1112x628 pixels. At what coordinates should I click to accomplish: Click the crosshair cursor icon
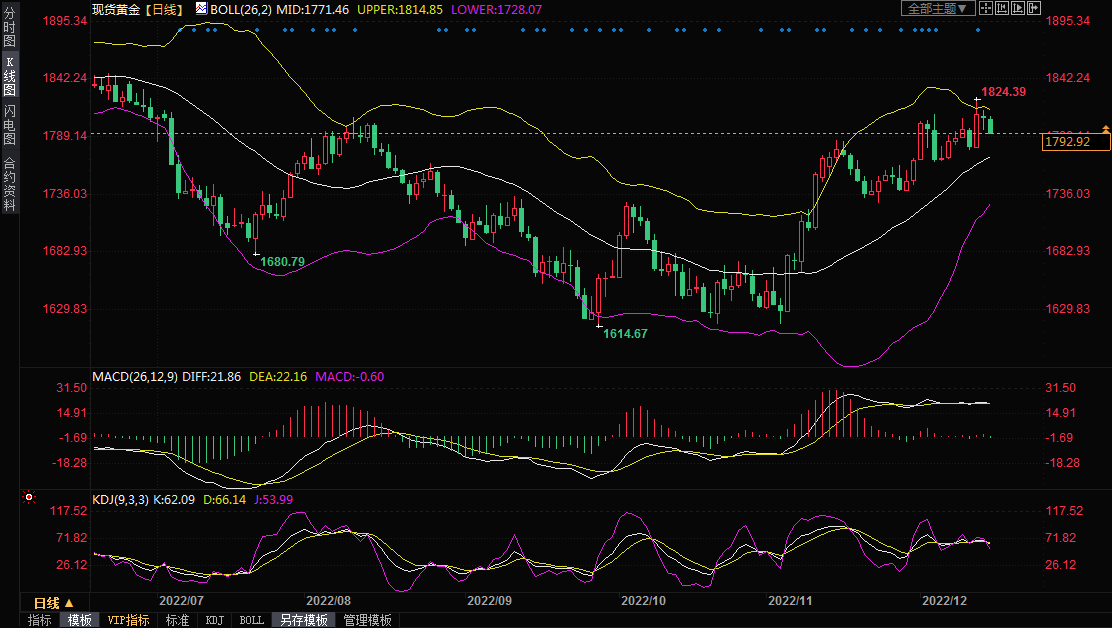986,8
